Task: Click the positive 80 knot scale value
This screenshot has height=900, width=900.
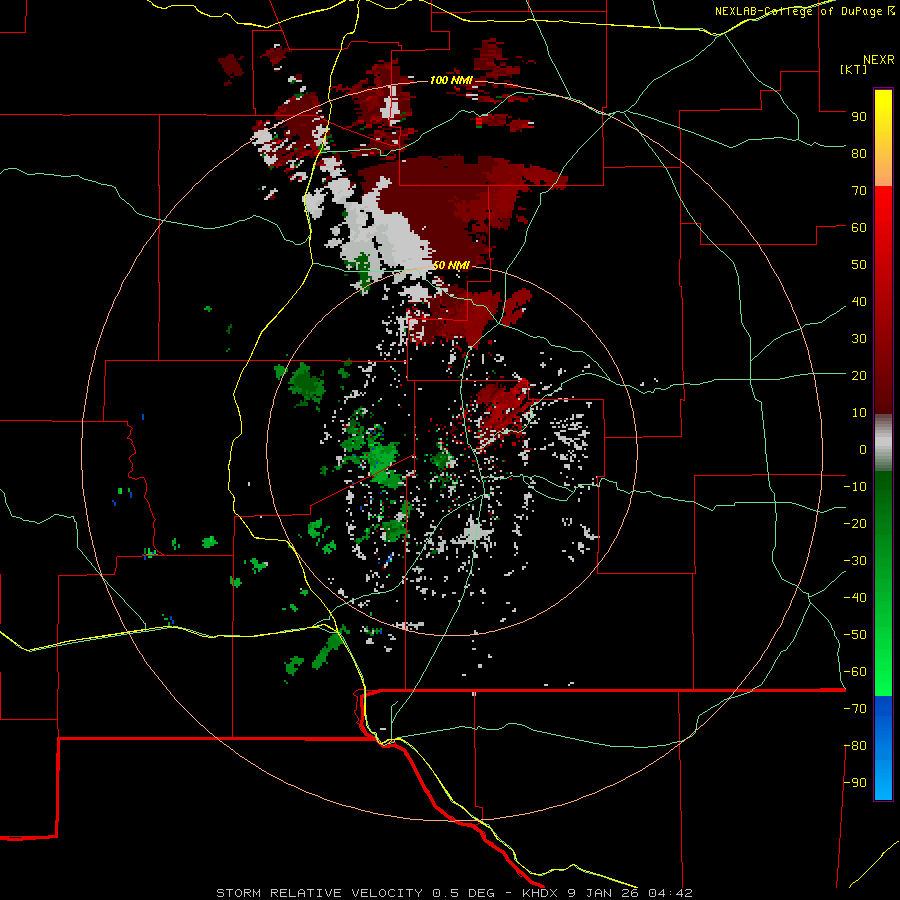Action: 859,153
